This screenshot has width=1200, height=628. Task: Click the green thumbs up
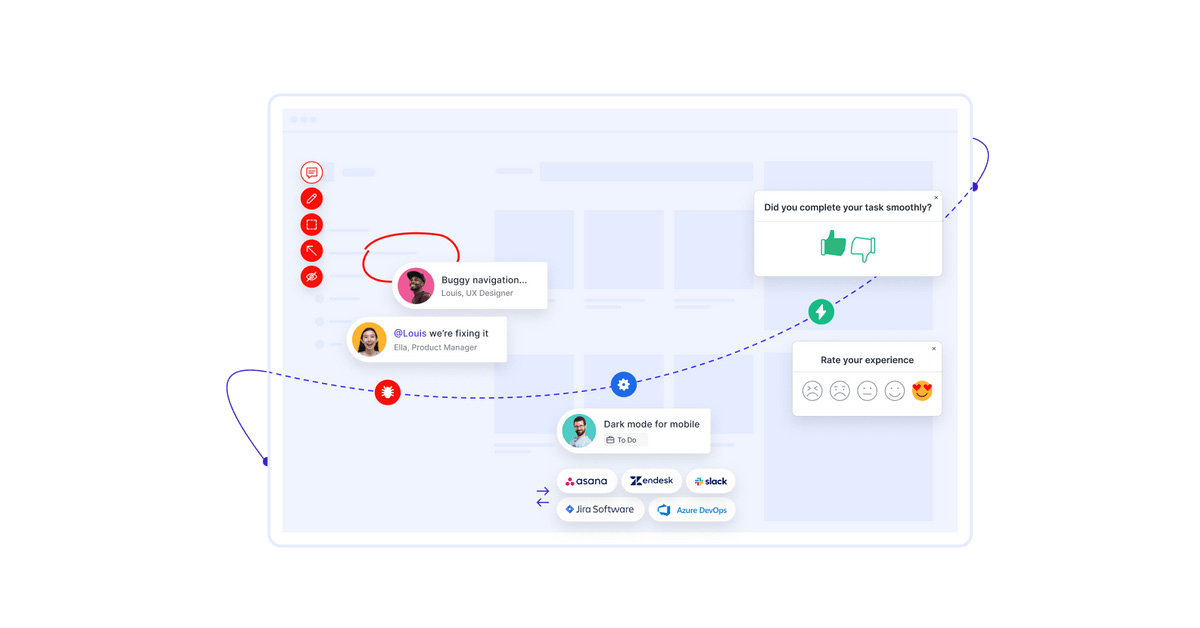click(833, 243)
